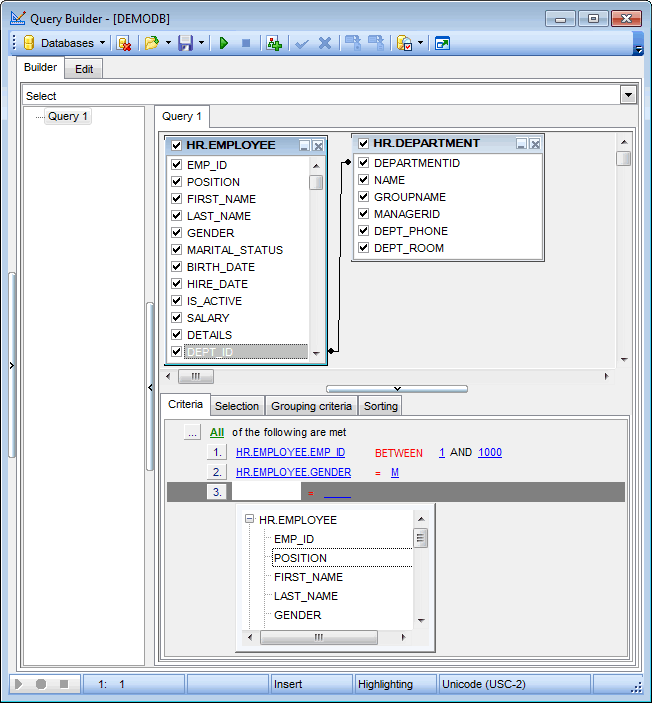Click the status bar stop macro icon
The width and height of the screenshot is (652, 703).
point(64,684)
